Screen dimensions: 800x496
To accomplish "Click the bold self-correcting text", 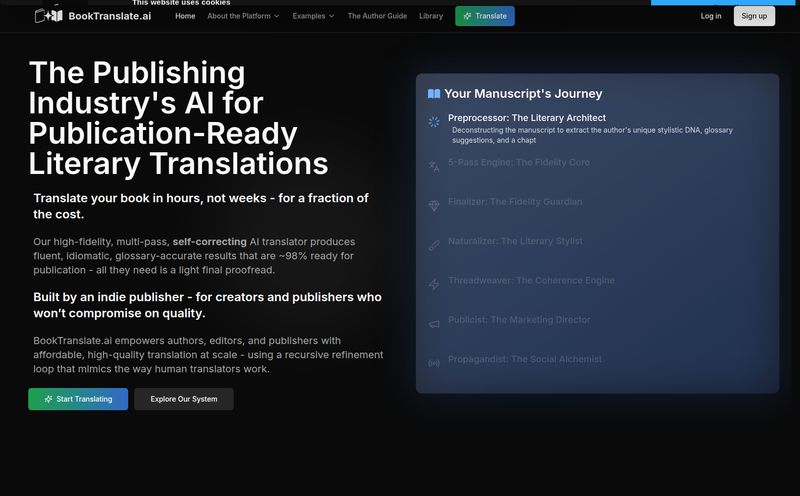I will (209, 241).
